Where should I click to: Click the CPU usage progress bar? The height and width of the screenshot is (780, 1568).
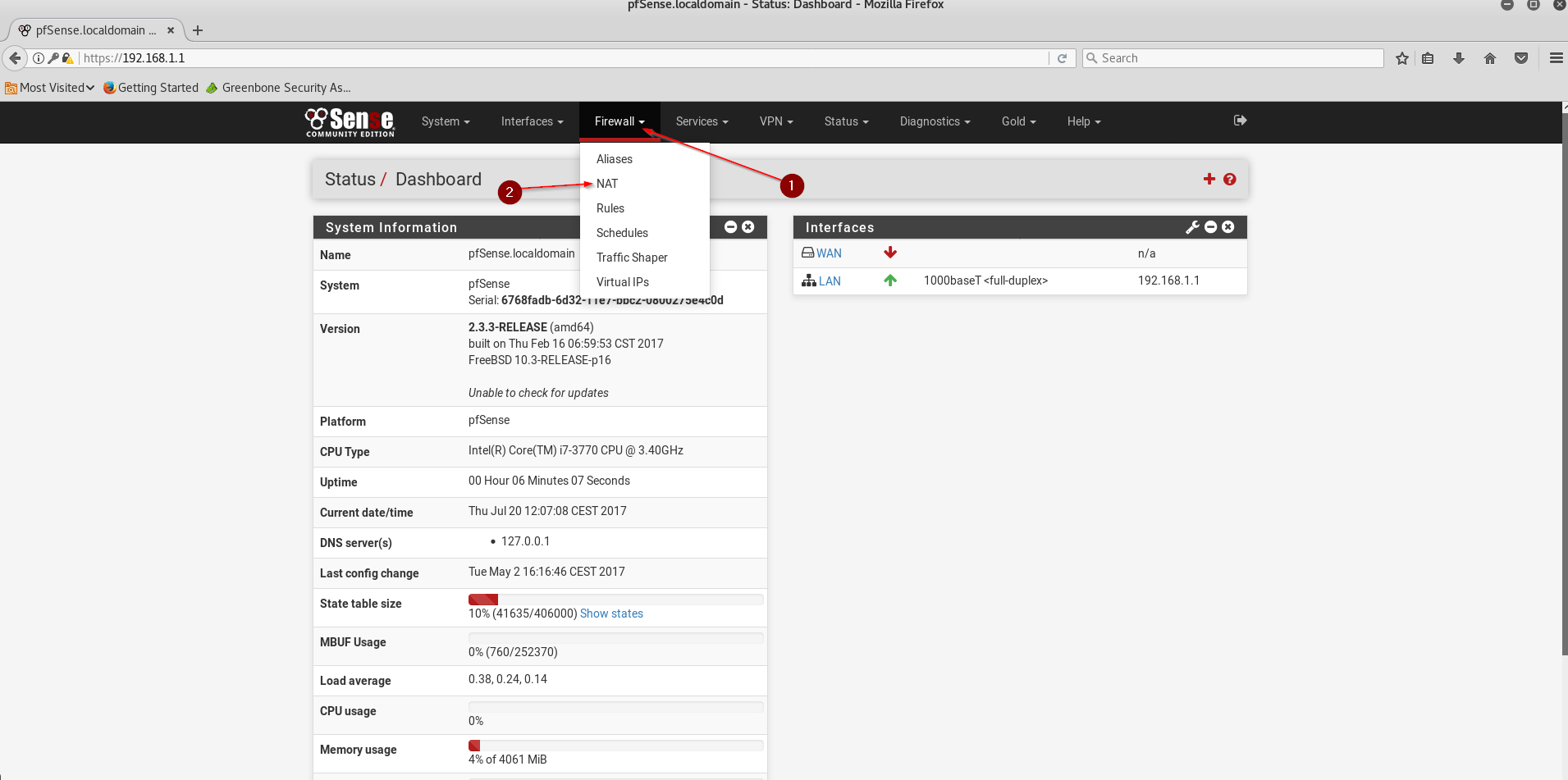coord(615,707)
